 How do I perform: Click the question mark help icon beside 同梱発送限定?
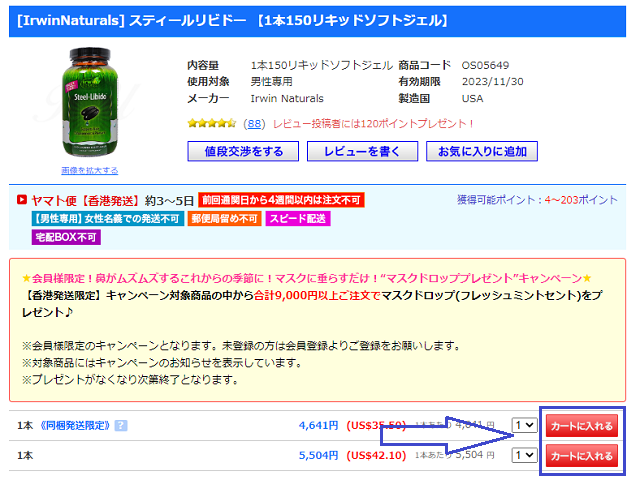tap(121, 426)
